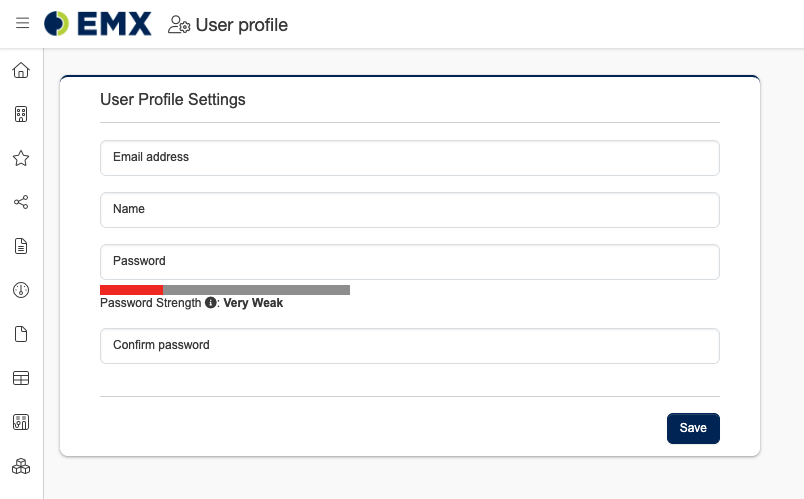Go to Home in sidebar
This screenshot has height=499, width=804.
(21, 70)
